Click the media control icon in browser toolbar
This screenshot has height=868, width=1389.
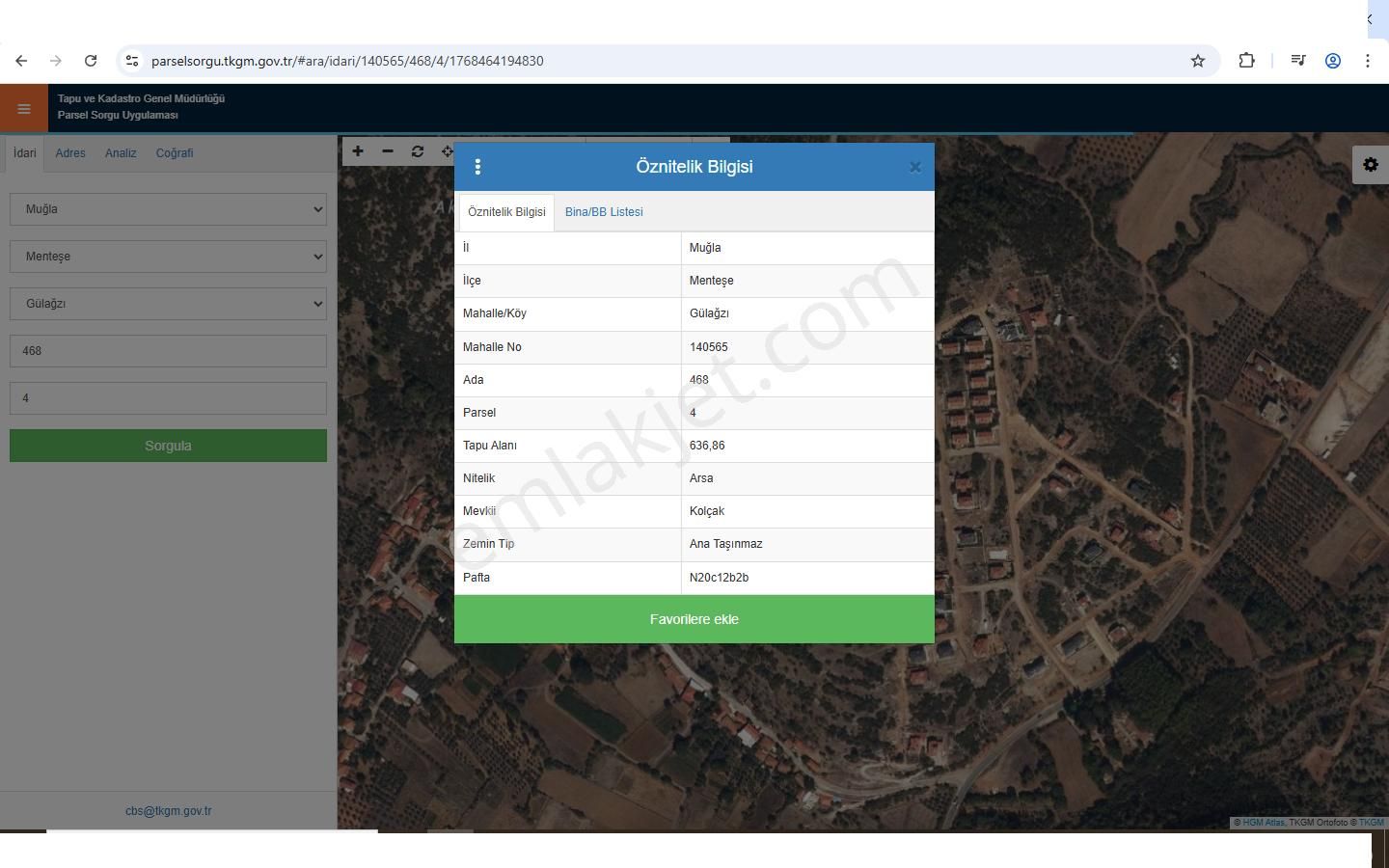click(1297, 61)
